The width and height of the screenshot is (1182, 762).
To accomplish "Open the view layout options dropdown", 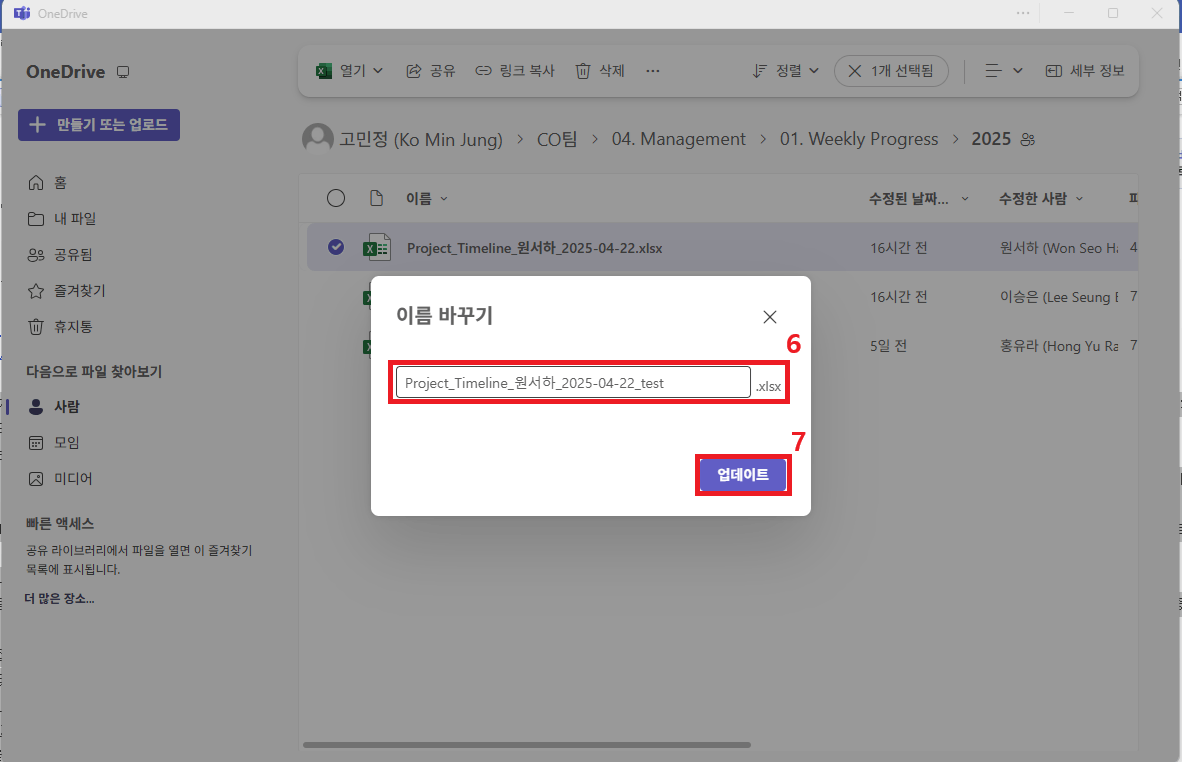I will (1004, 71).
